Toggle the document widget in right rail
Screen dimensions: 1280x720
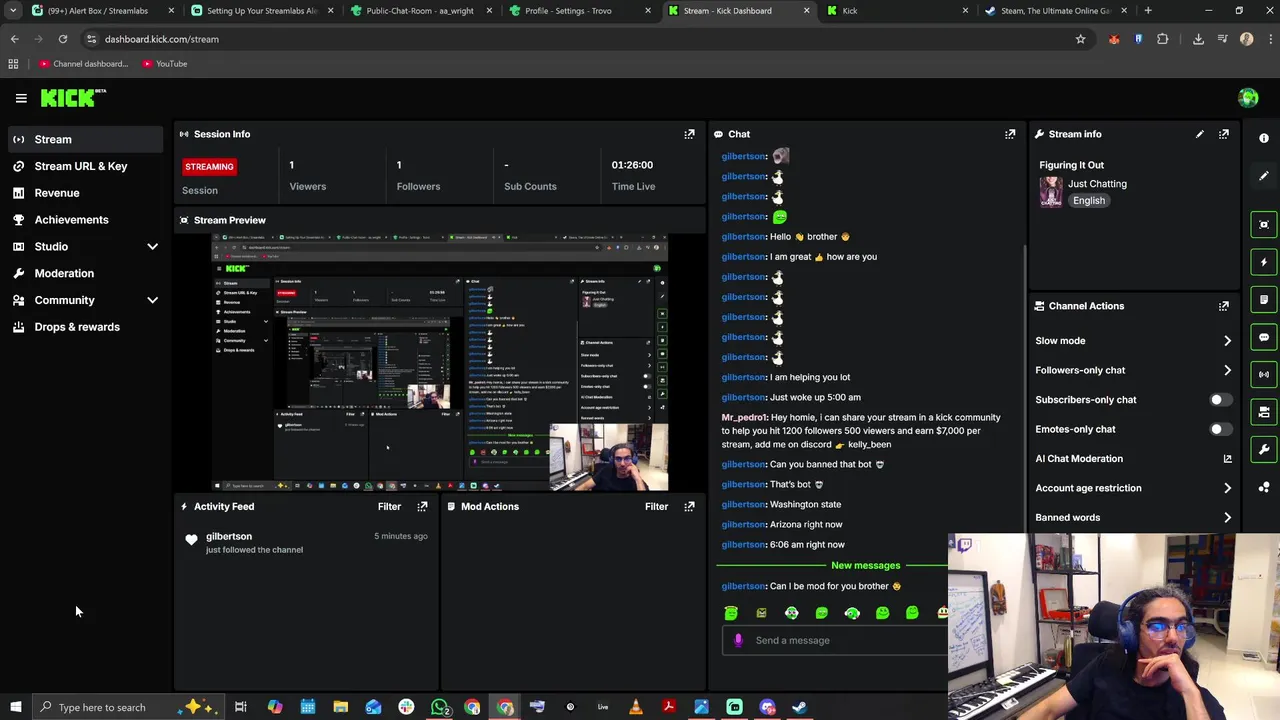click(x=1264, y=300)
